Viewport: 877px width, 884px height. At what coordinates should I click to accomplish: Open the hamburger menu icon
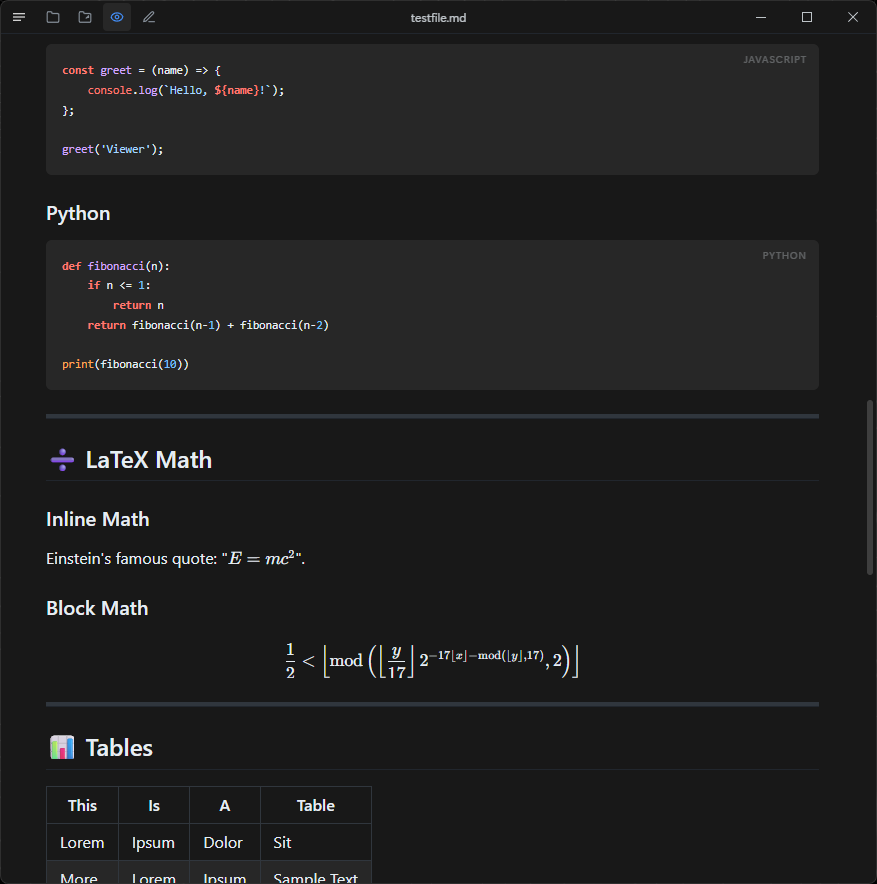[18, 17]
